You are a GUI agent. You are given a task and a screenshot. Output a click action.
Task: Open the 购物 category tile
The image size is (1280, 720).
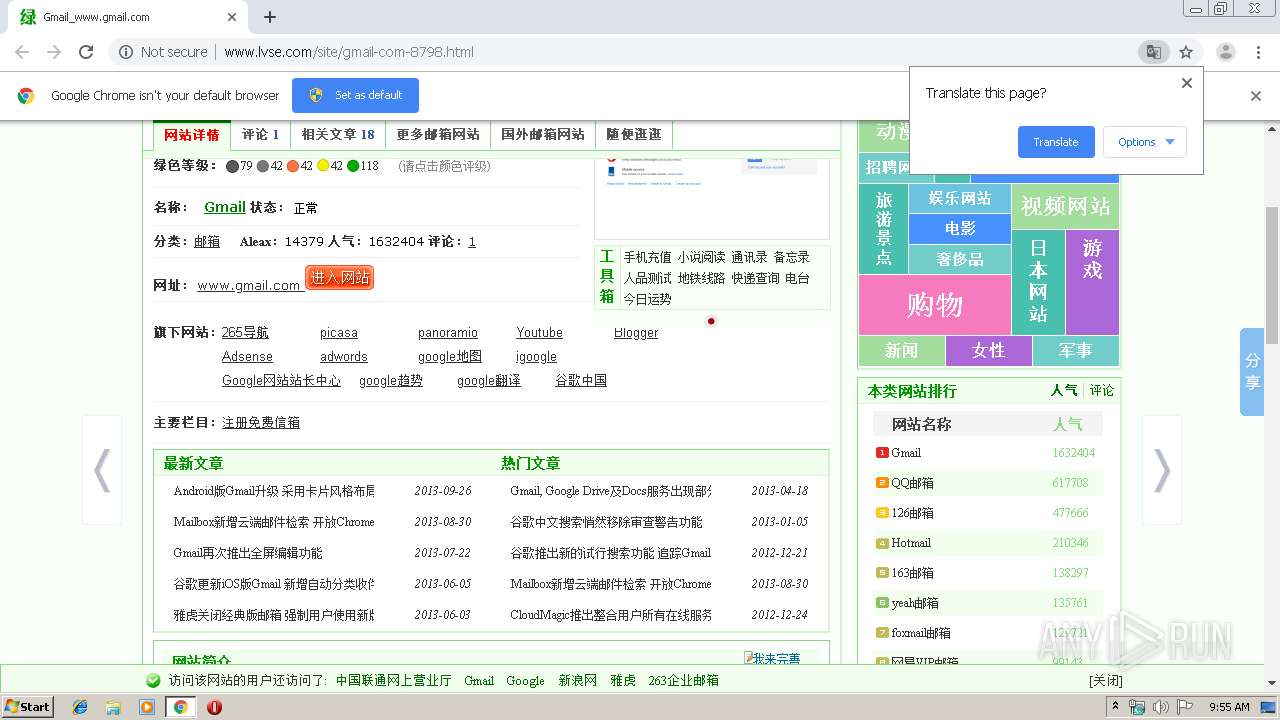click(935, 305)
